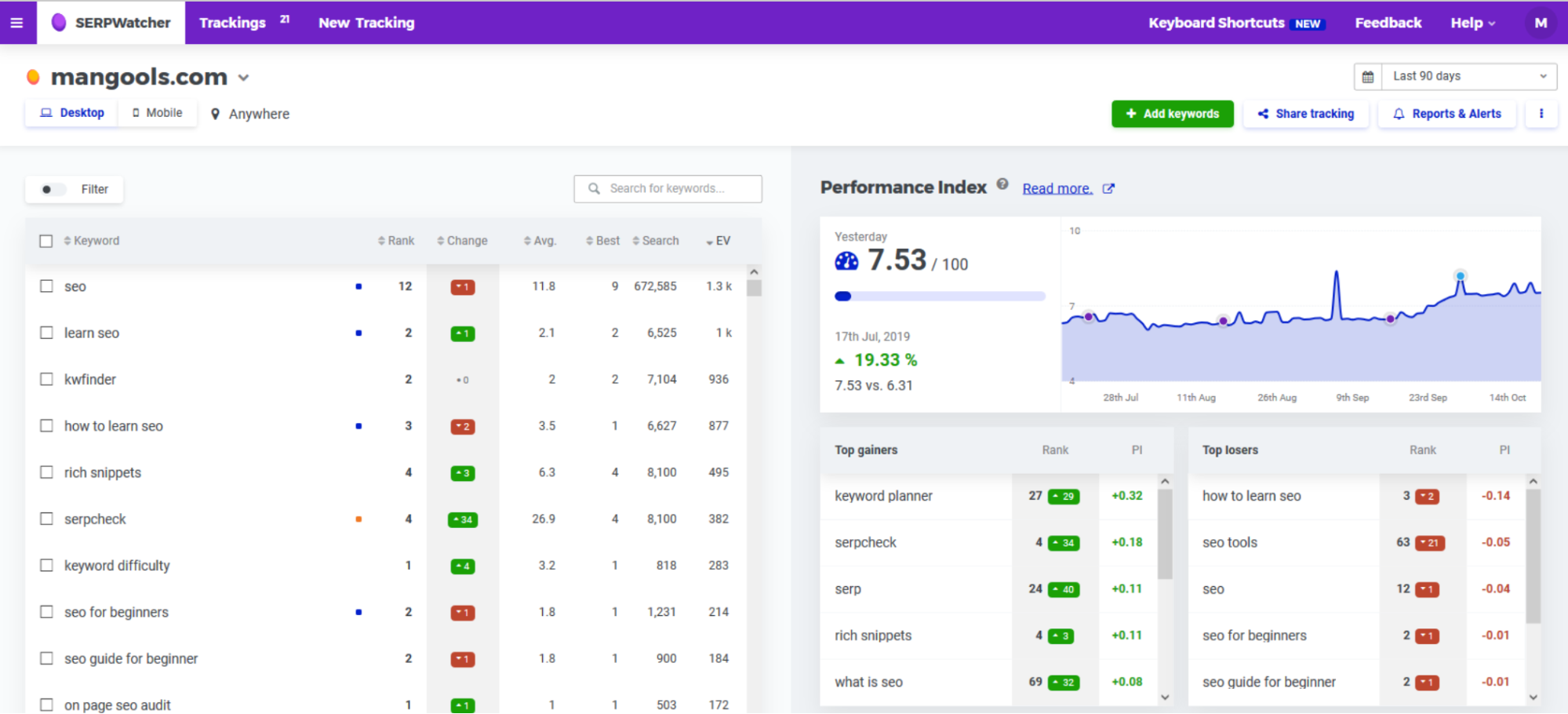Click the blue dot in seo for beginners row

point(358,613)
